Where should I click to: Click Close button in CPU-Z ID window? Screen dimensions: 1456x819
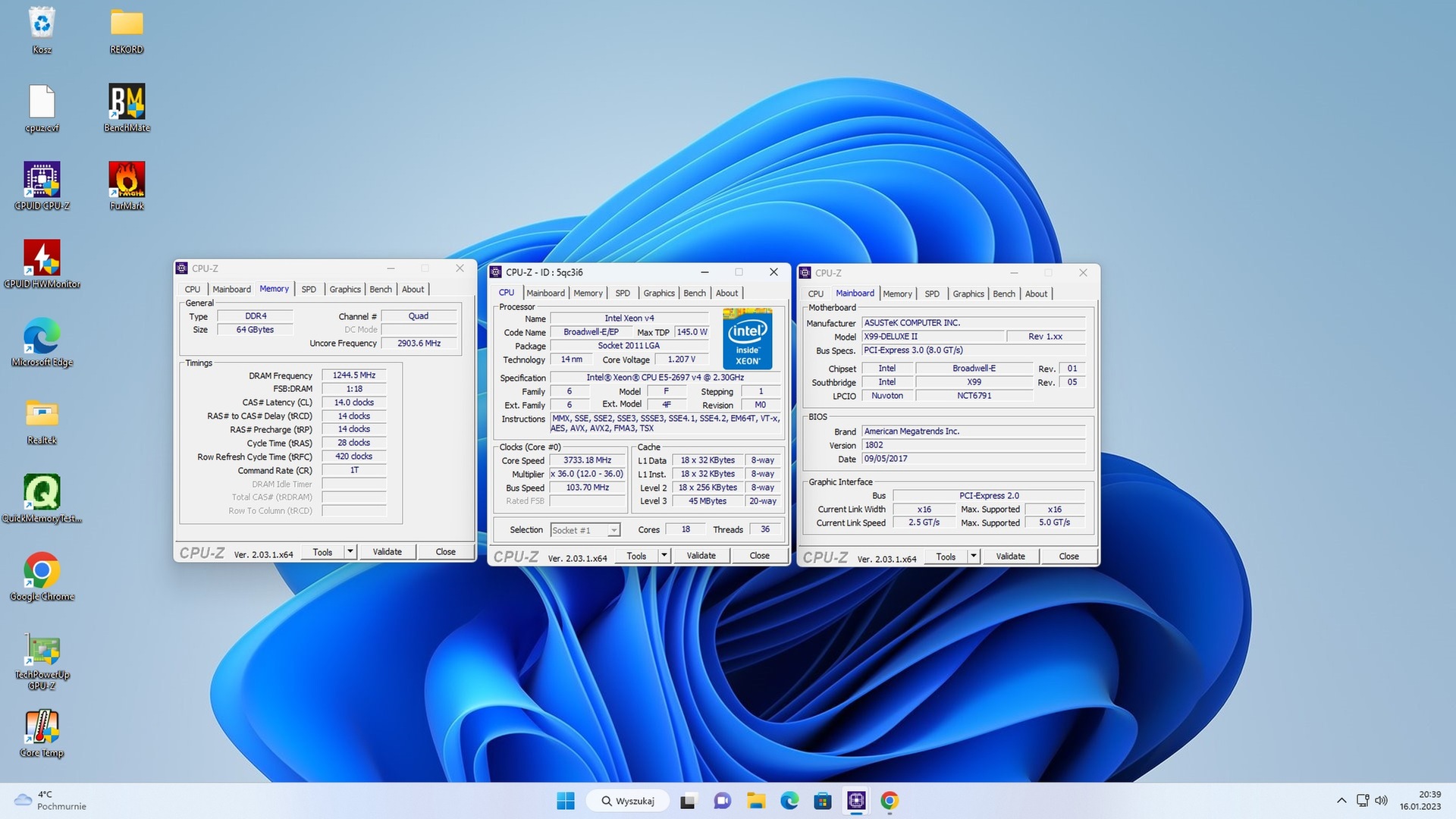point(760,556)
